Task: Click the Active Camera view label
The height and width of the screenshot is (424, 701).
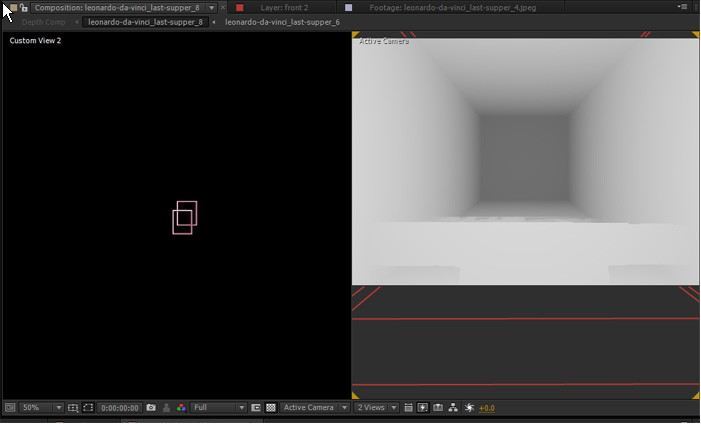Action: tap(384, 41)
